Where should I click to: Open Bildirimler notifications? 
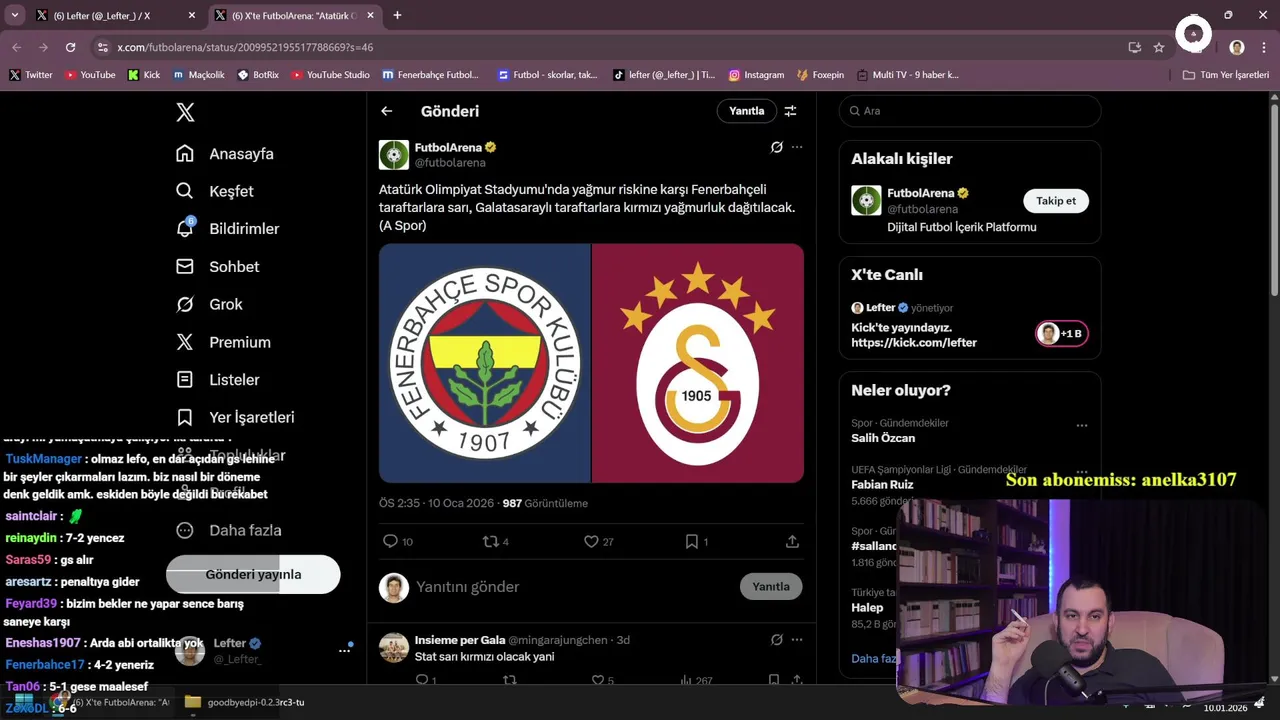point(228,229)
